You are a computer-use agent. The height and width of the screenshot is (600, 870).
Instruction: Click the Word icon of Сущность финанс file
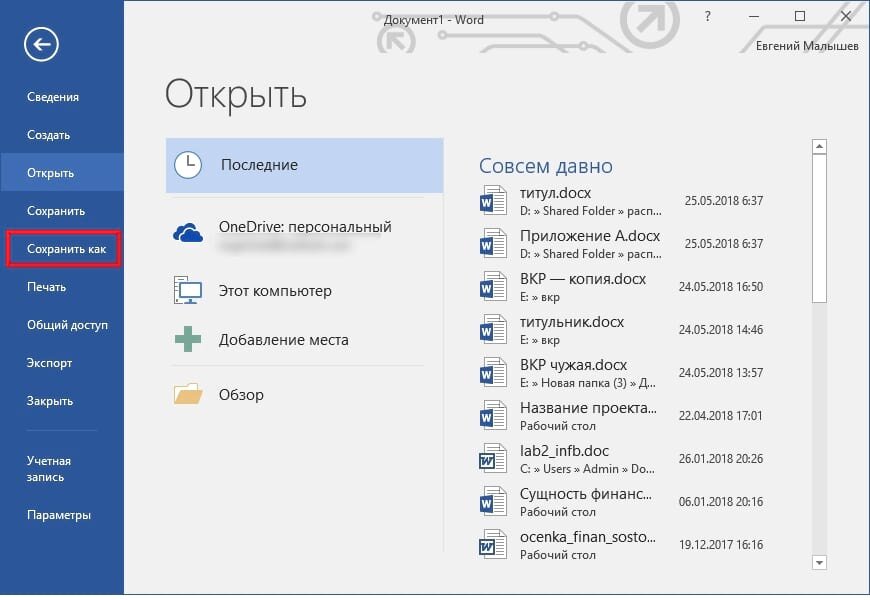492,501
